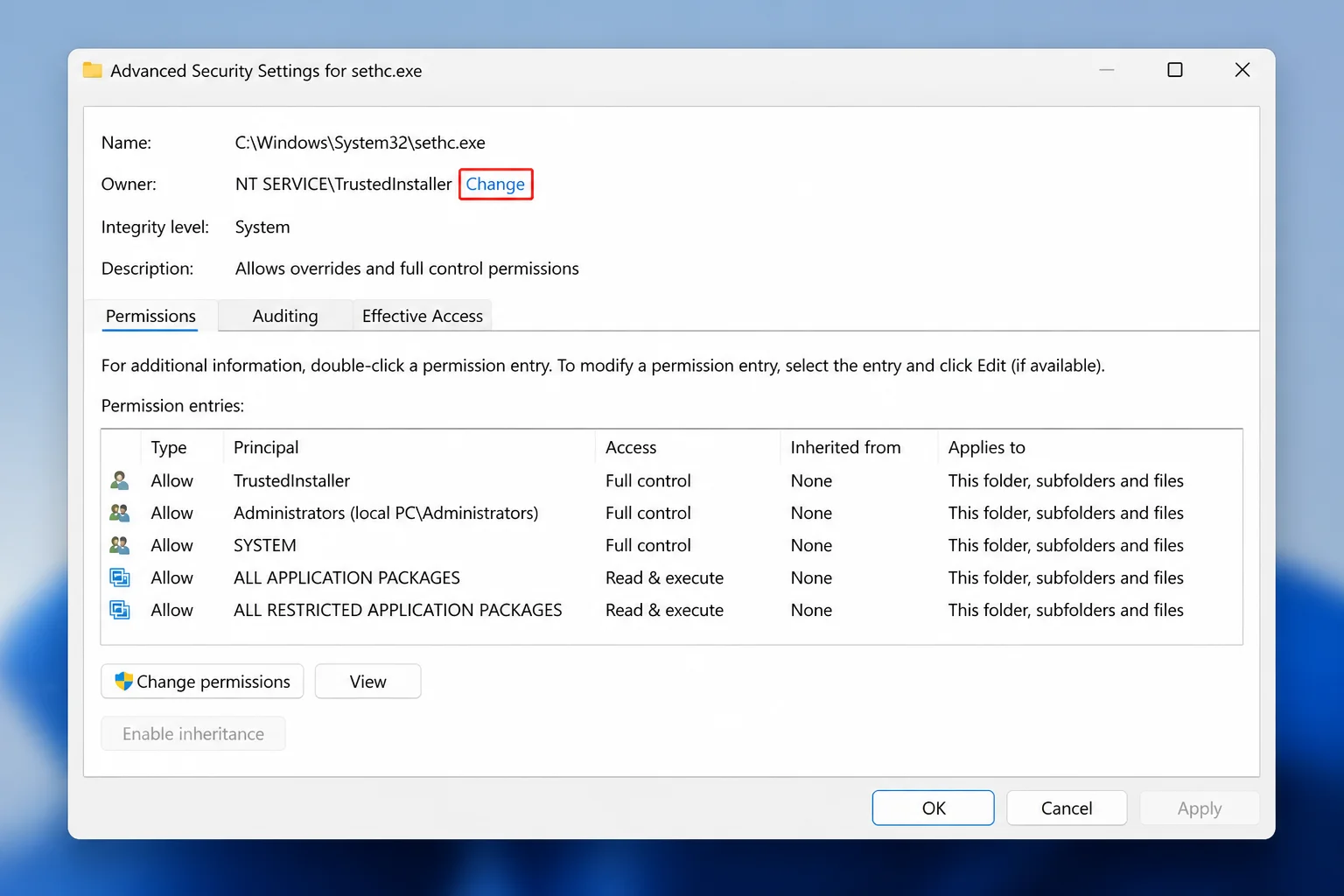Viewport: 1344px width, 896px height.
Task: Open the Auditing tab
Action: pos(285,316)
